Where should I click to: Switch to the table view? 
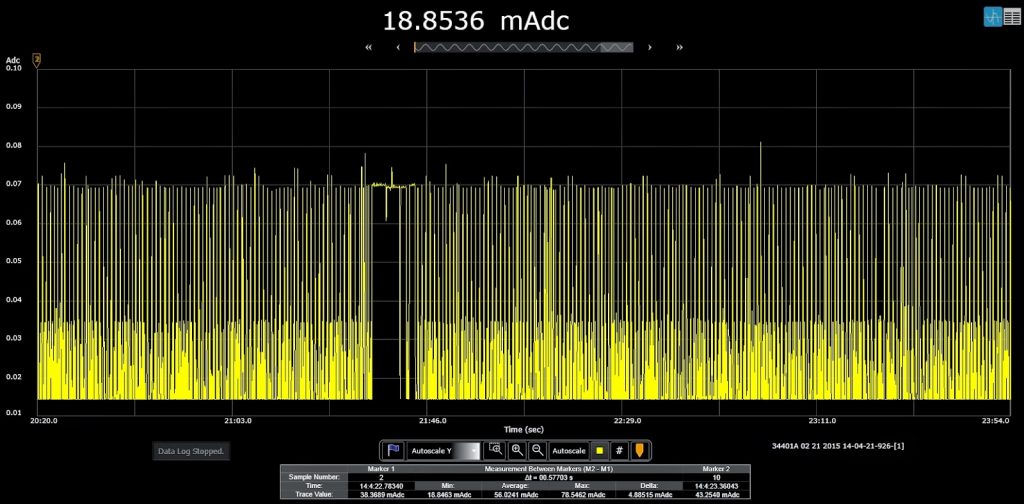tap(1013, 17)
